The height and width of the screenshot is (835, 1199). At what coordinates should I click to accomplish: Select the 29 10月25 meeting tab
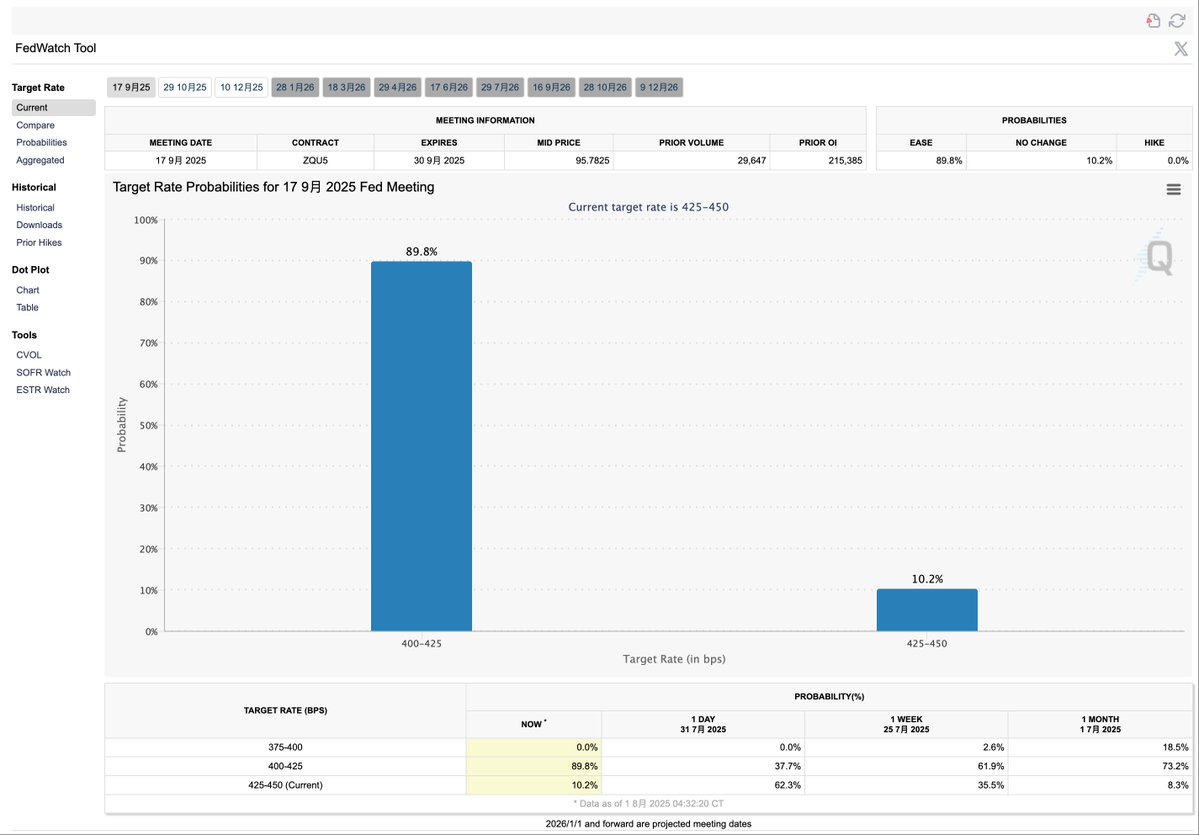(185, 87)
